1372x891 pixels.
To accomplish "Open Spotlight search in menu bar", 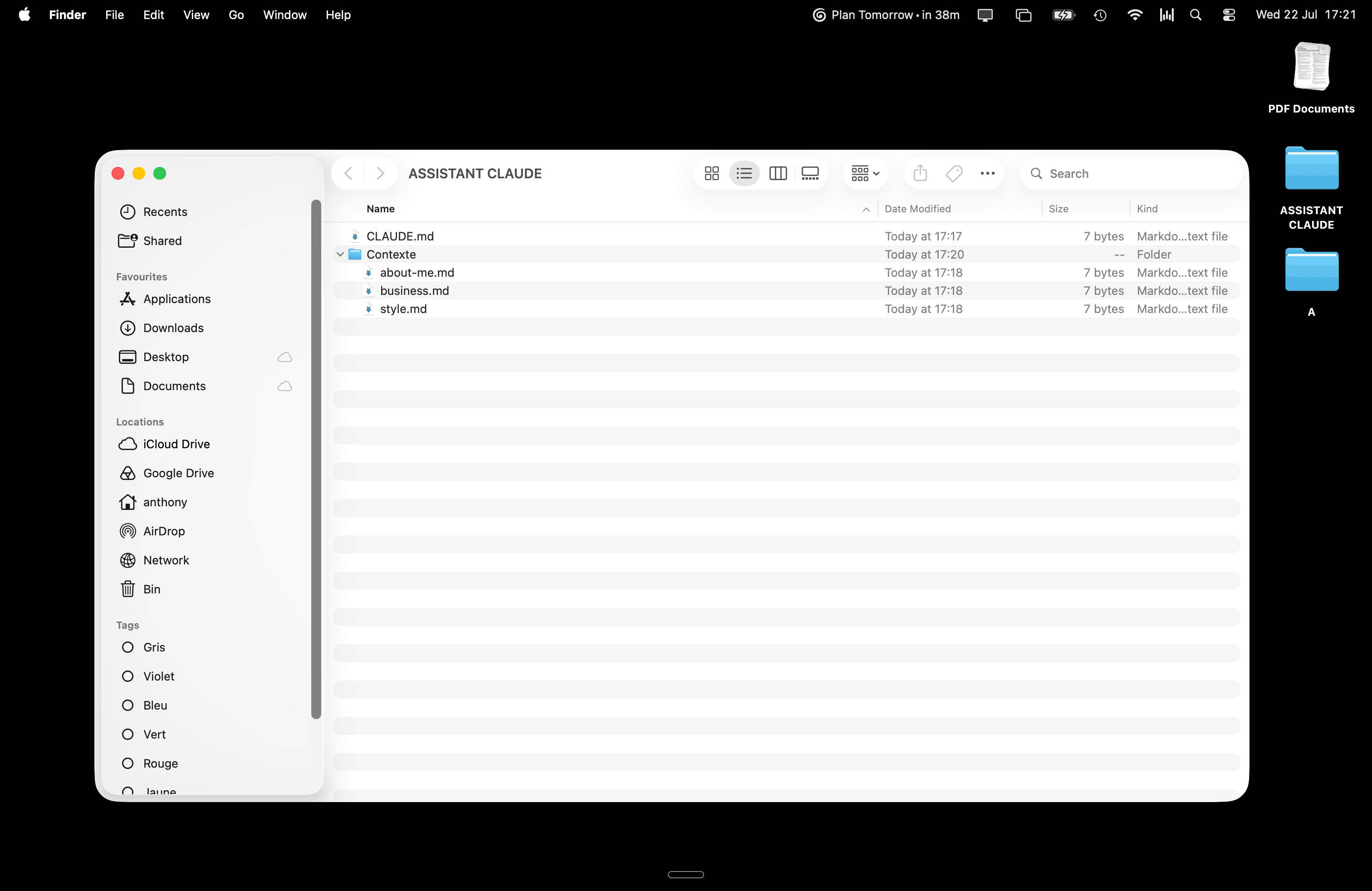I will coord(1196,15).
